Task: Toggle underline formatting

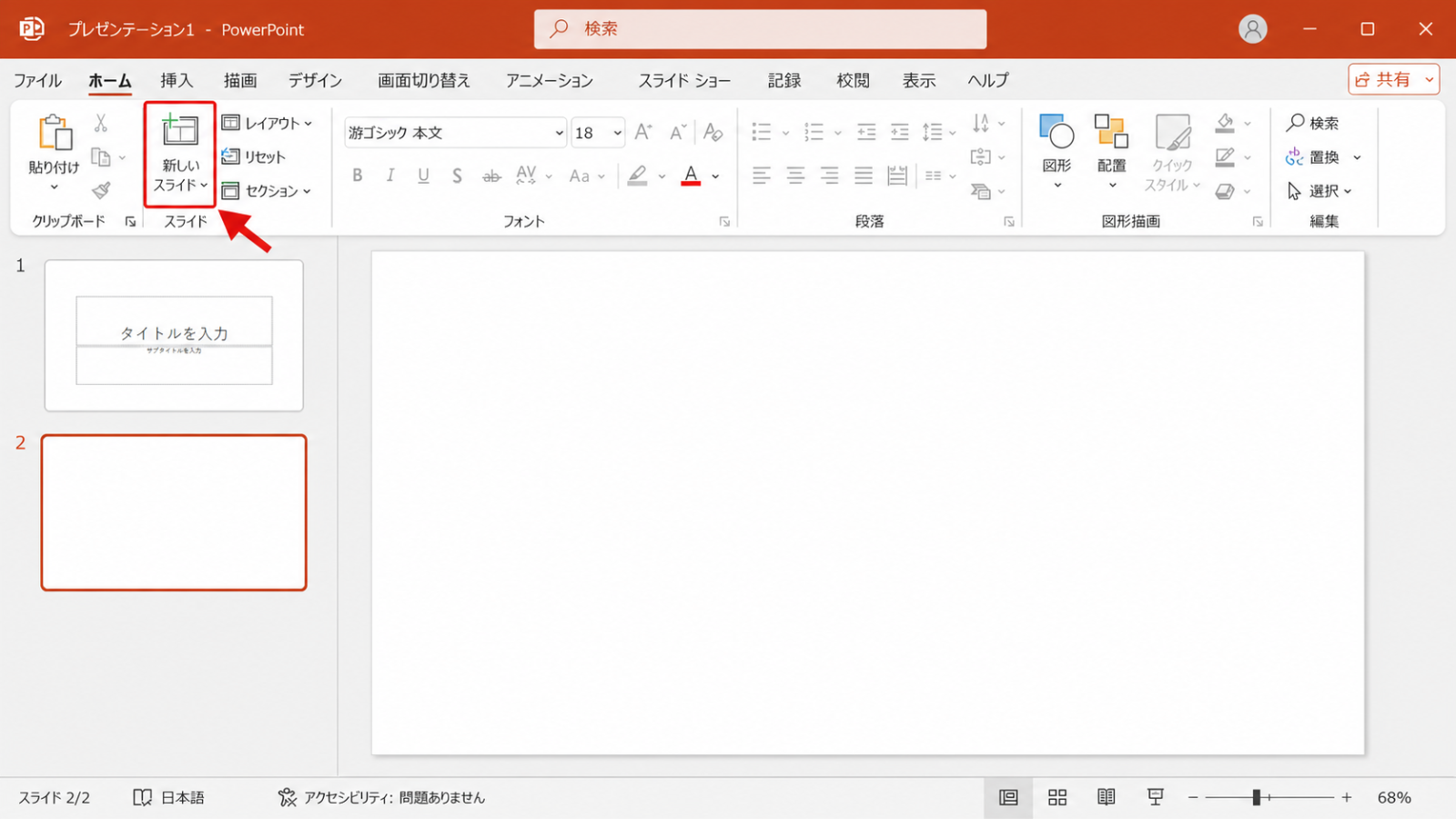Action: coord(423,176)
